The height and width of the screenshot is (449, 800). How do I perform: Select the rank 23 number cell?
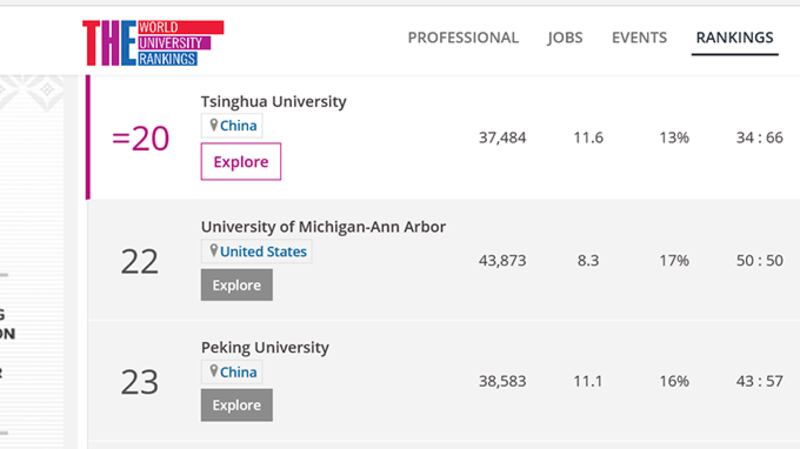(x=140, y=382)
